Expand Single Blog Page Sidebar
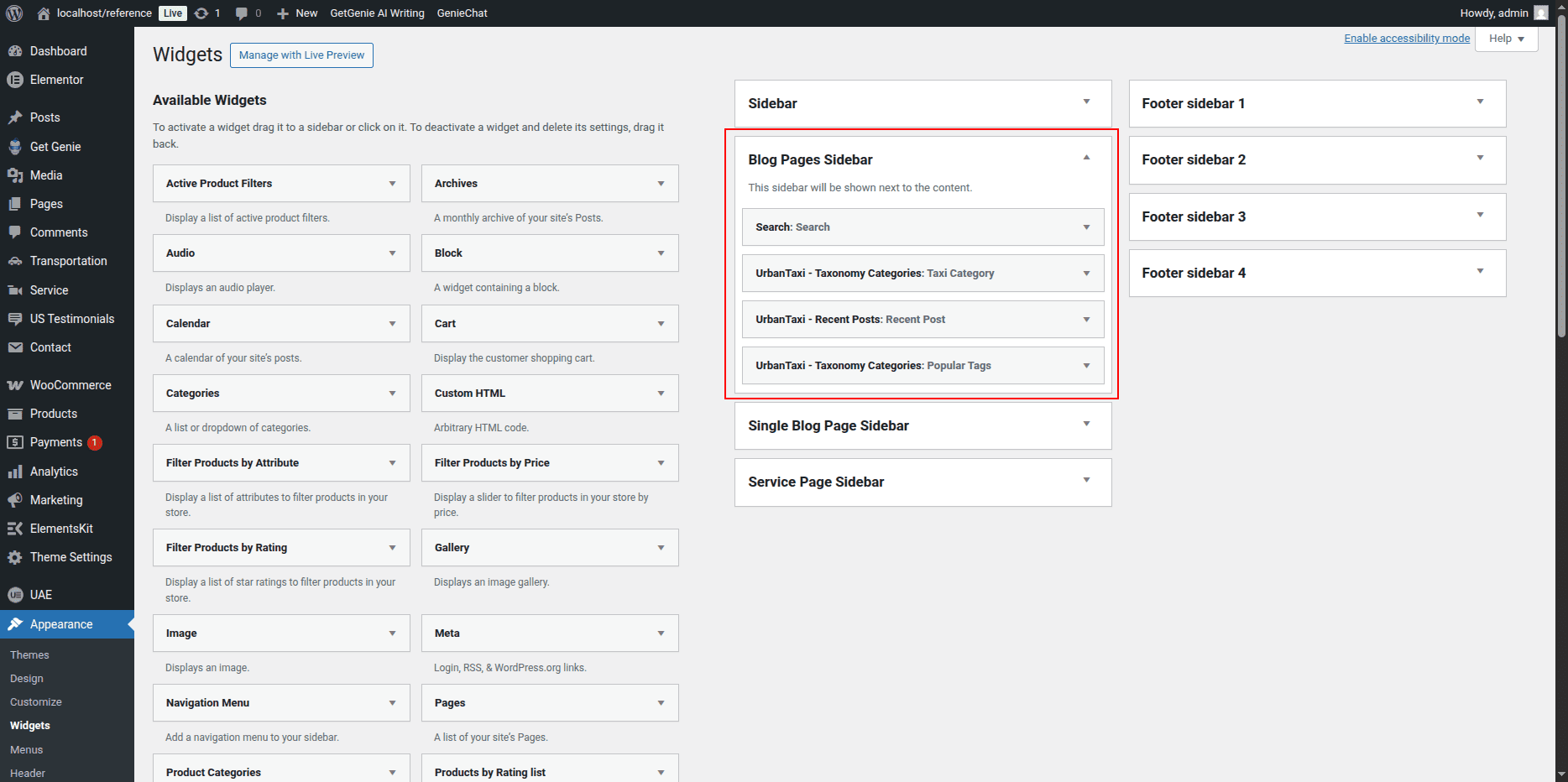 [1086, 424]
